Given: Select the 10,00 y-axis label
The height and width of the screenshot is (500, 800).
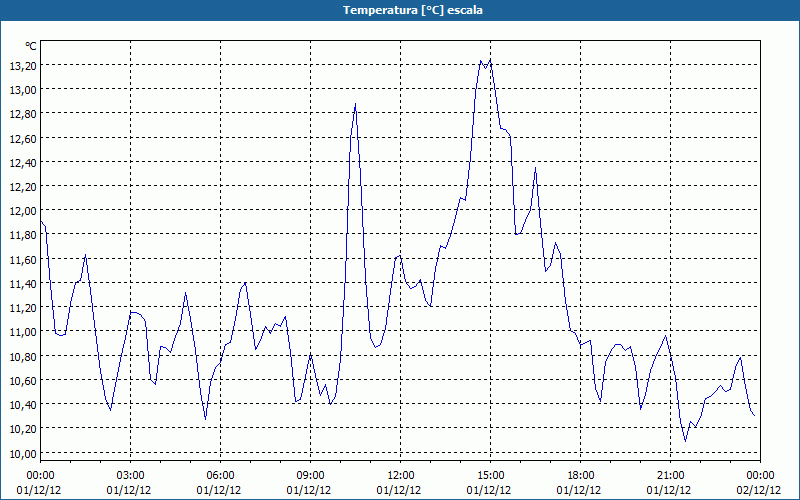Looking at the screenshot, I should [23, 454].
